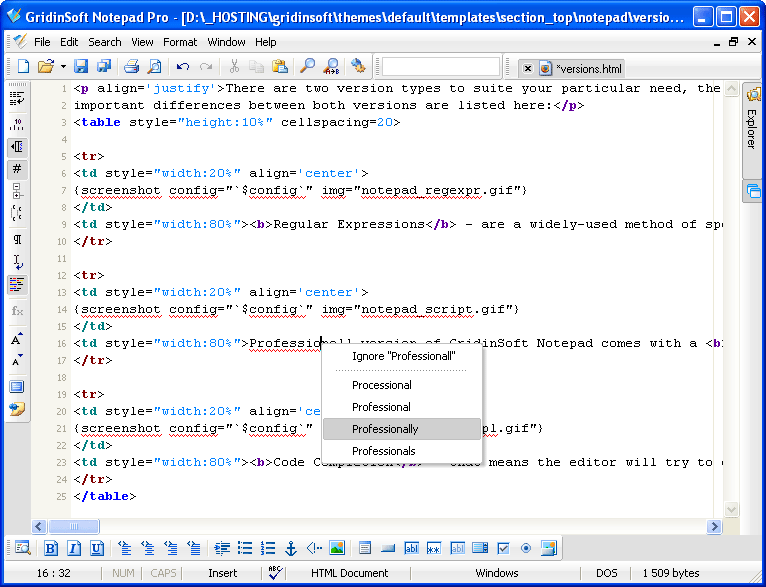Toggle code folding tree icon in sidebar
Screen dimensions: 766x587
tap(17, 191)
